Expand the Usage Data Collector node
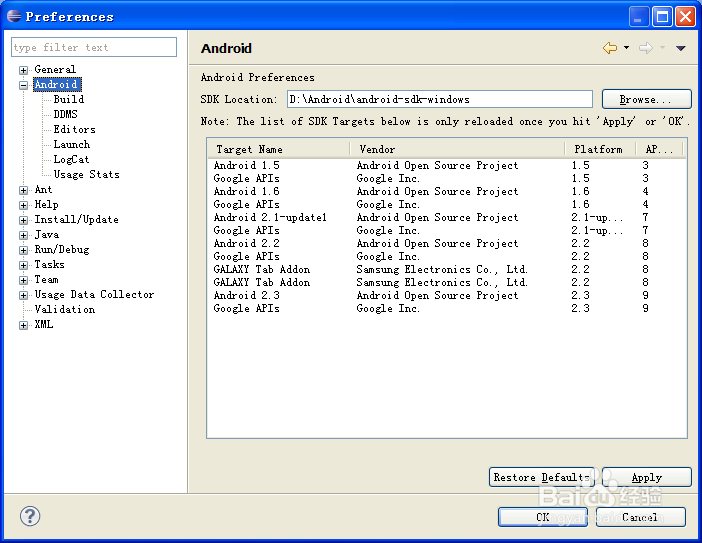The height and width of the screenshot is (543, 702). (x=23, y=295)
